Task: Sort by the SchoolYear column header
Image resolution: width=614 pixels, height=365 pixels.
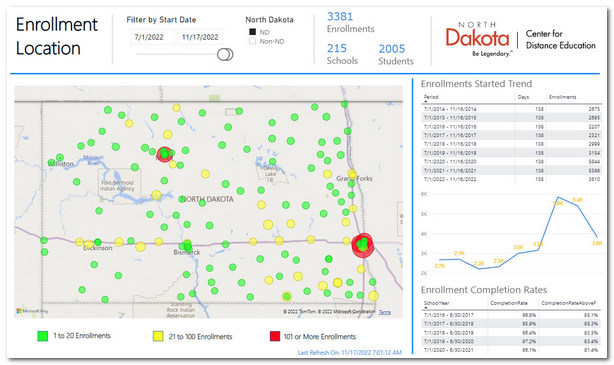Action: click(x=437, y=303)
